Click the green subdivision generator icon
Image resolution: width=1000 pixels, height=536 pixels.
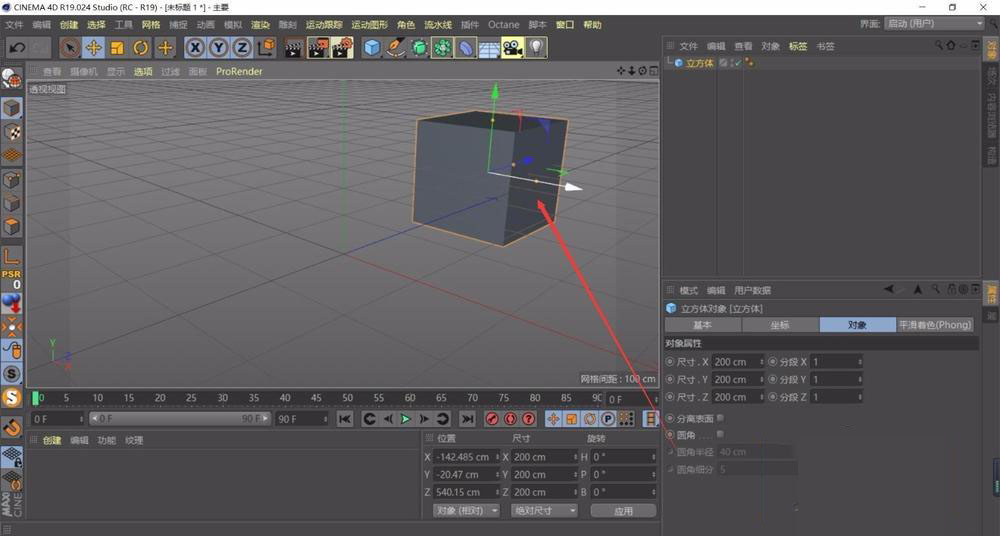click(419, 48)
